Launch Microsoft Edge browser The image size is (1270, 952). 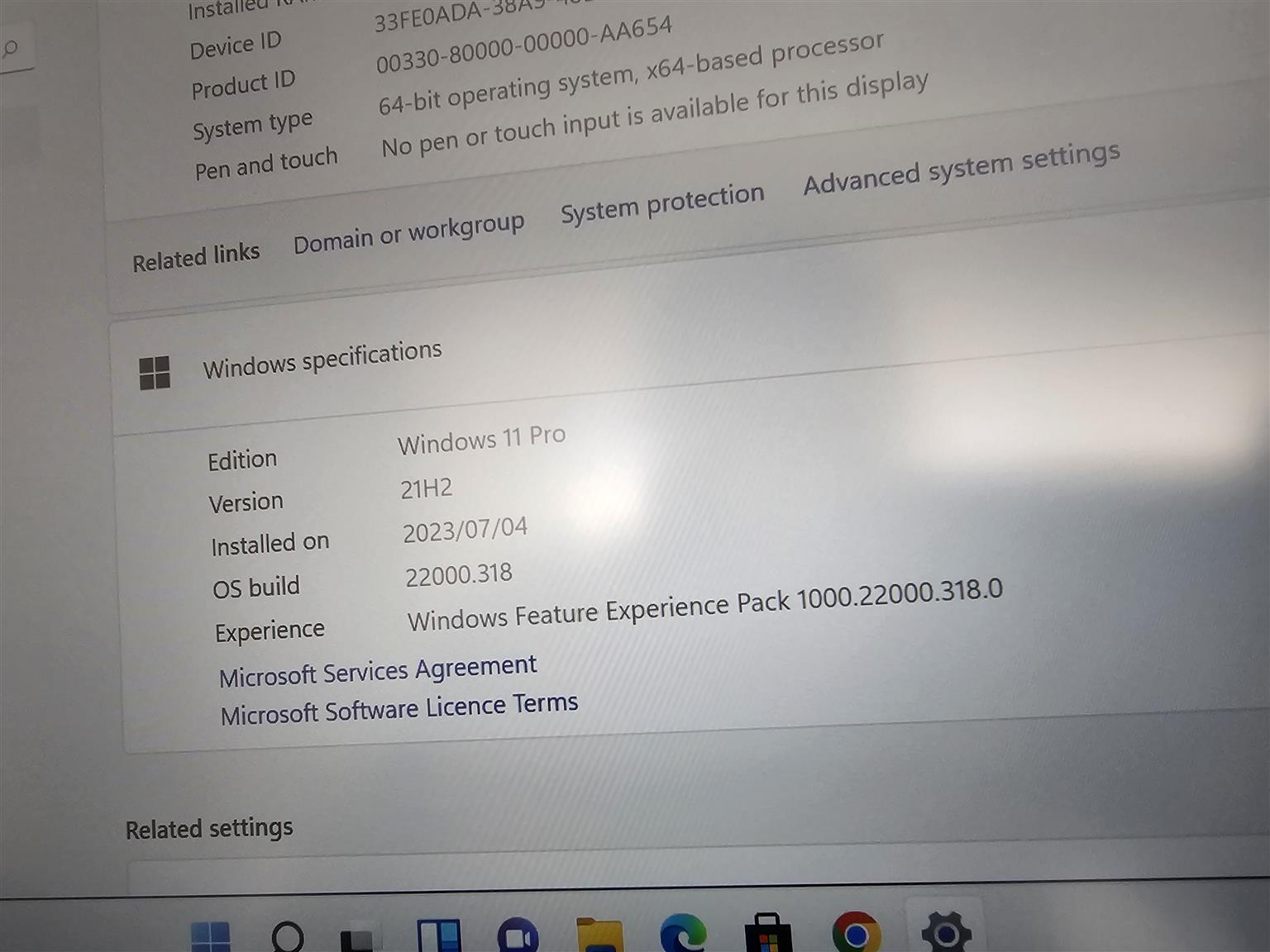(x=683, y=935)
